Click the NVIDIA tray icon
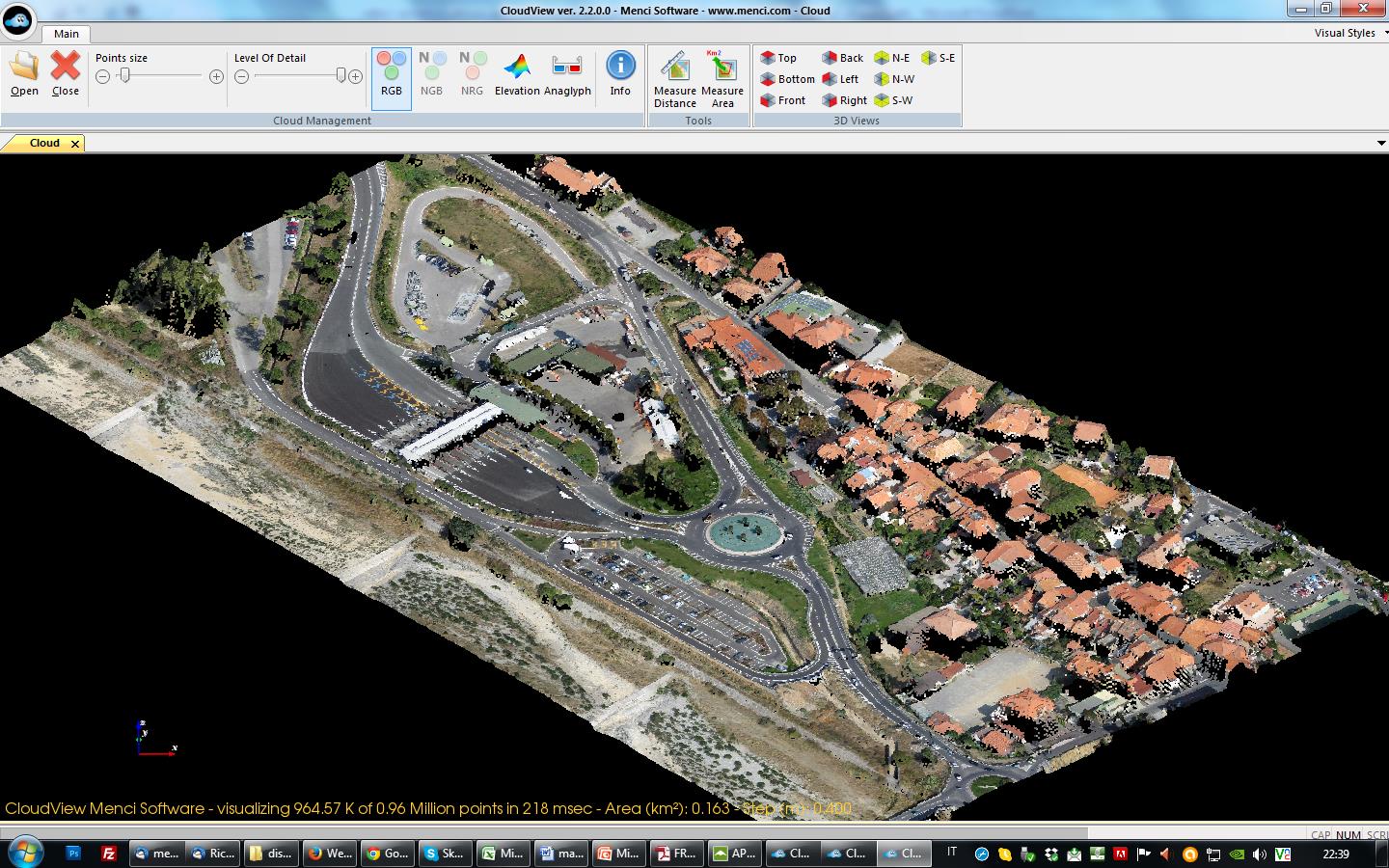 [x=1237, y=854]
